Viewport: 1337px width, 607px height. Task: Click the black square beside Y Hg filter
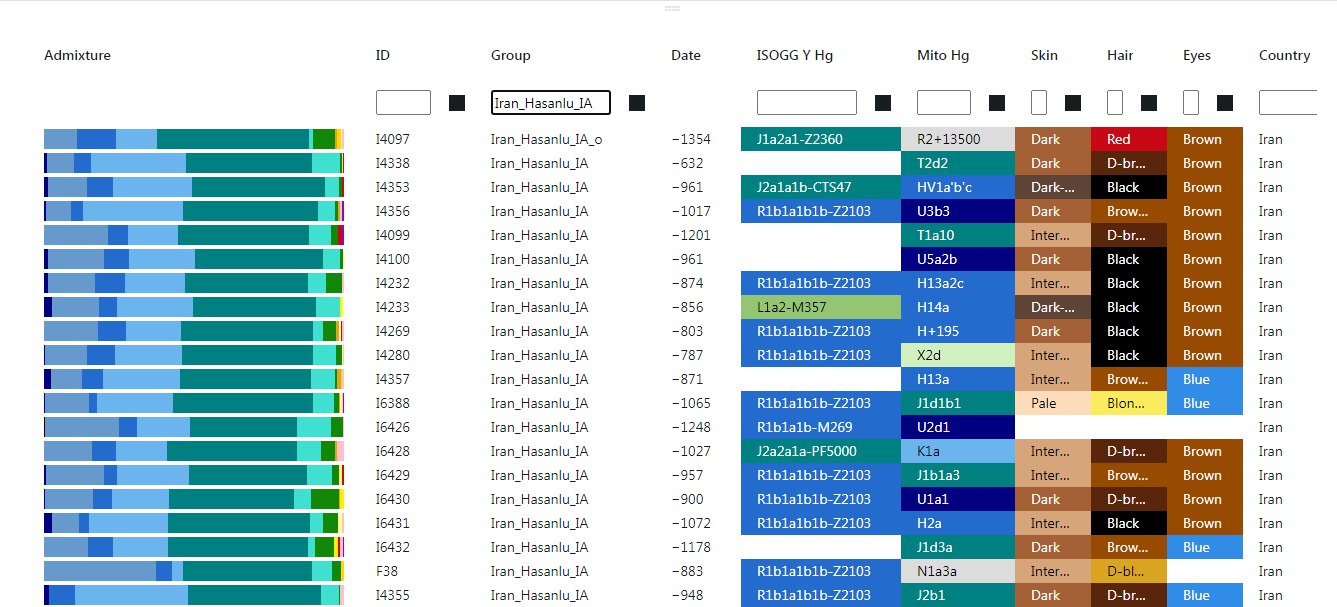coord(883,103)
